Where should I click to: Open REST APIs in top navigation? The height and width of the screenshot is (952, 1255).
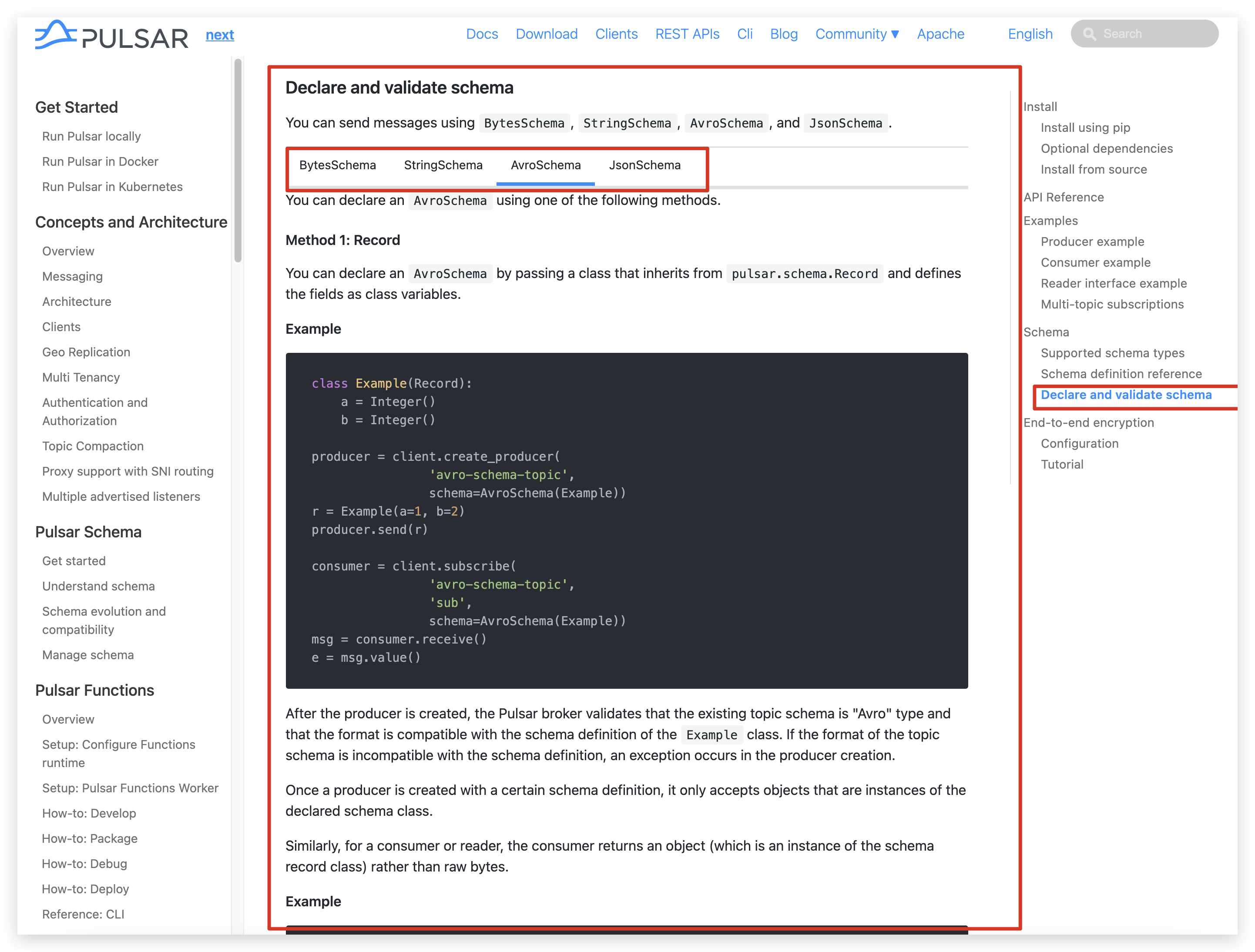(687, 34)
